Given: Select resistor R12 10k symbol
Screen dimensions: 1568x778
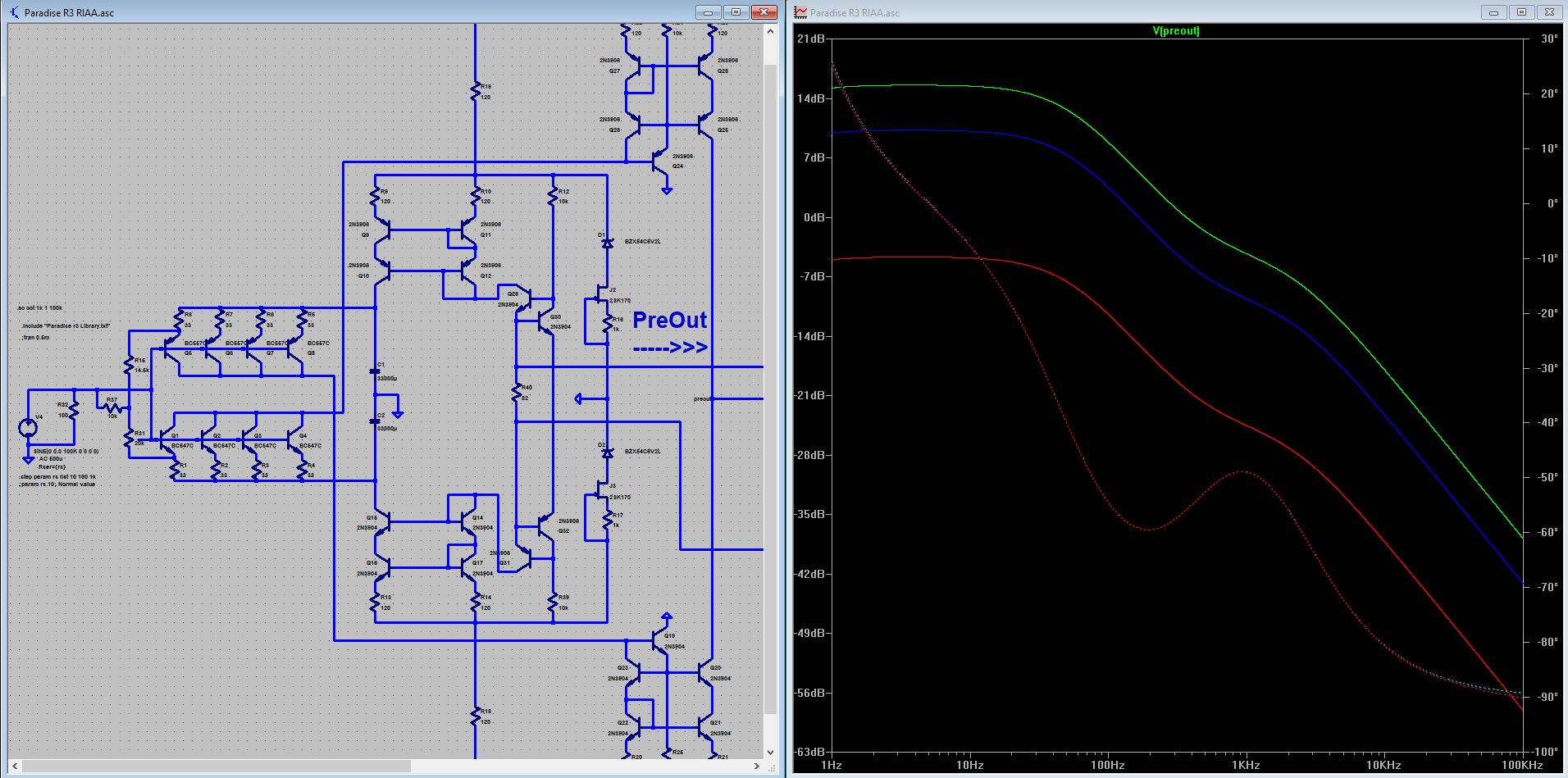Looking at the screenshot, I should click(554, 195).
